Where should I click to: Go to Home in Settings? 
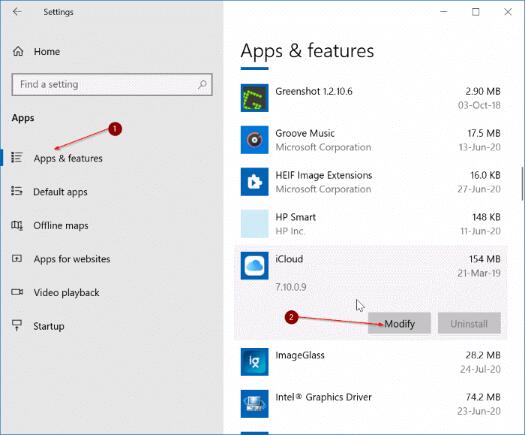pyautogui.click(x=47, y=52)
